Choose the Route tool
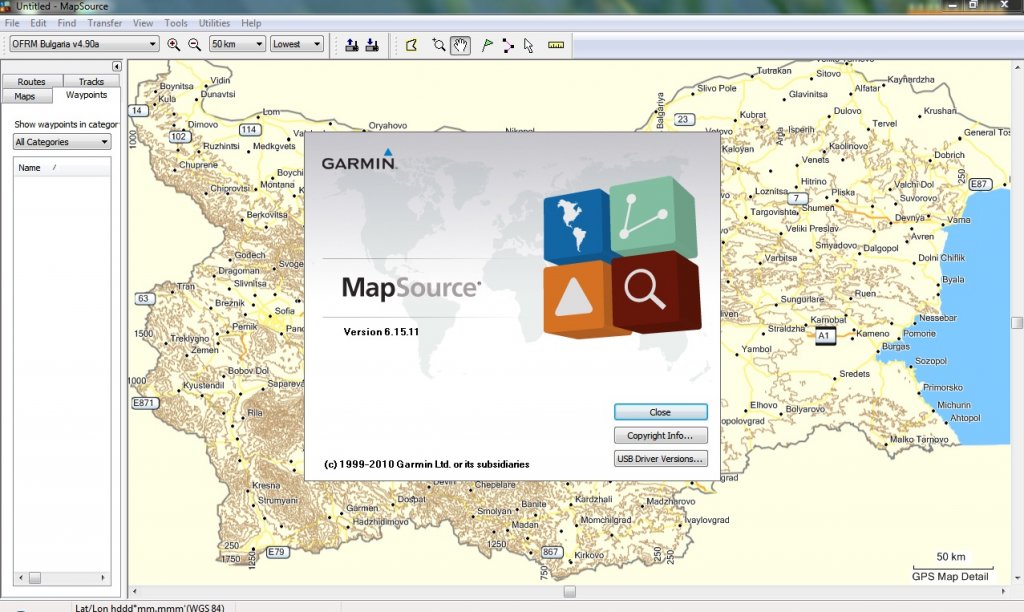Viewport: 1024px width, 612px height. point(508,45)
